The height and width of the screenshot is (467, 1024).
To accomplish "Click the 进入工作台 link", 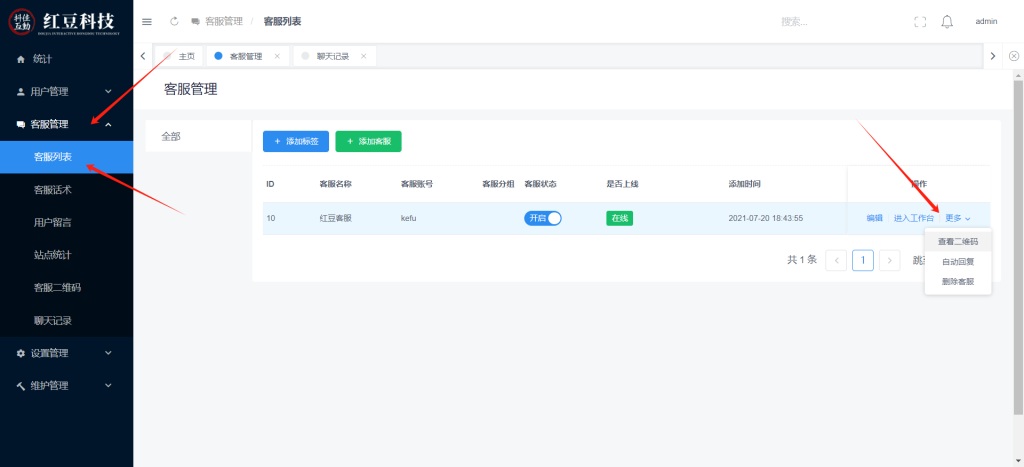I will pyautogui.click(x=913, y=218).
